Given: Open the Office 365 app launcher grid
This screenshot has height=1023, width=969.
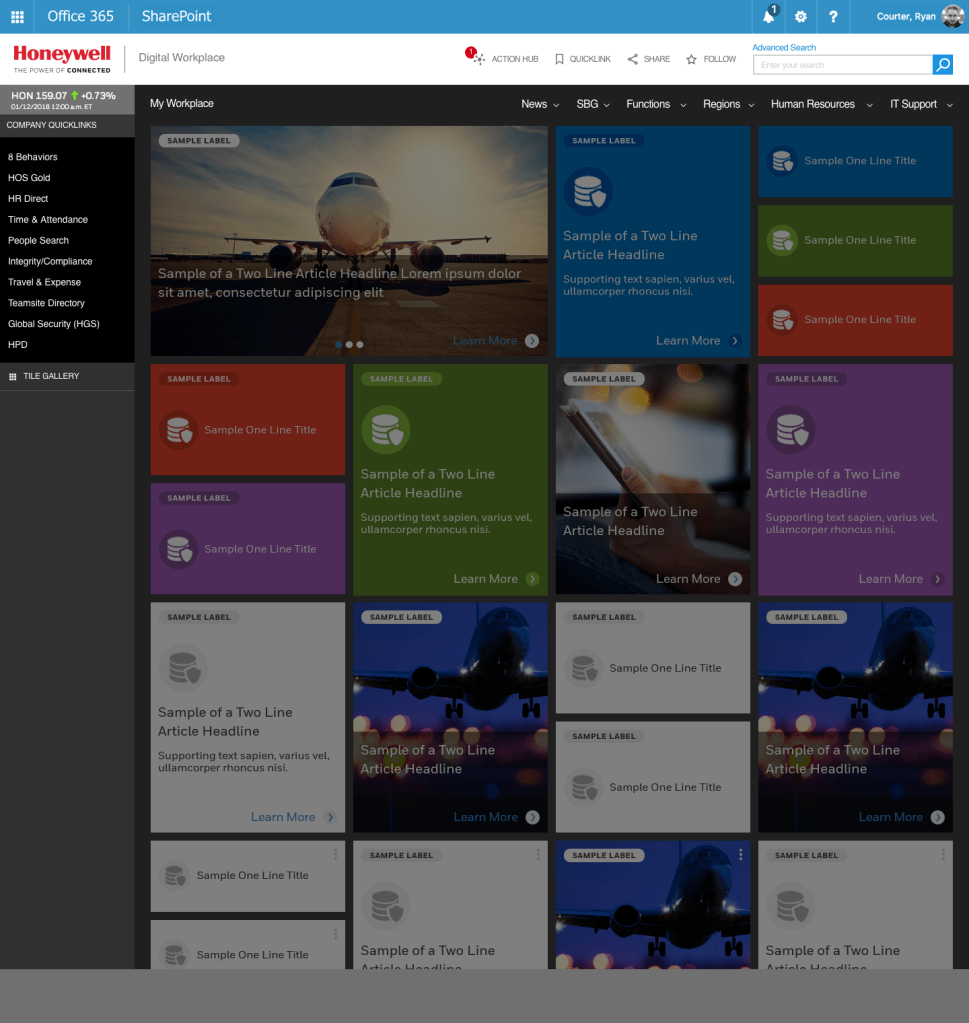Looking at the screenshot, I should (x=17, y=17).
